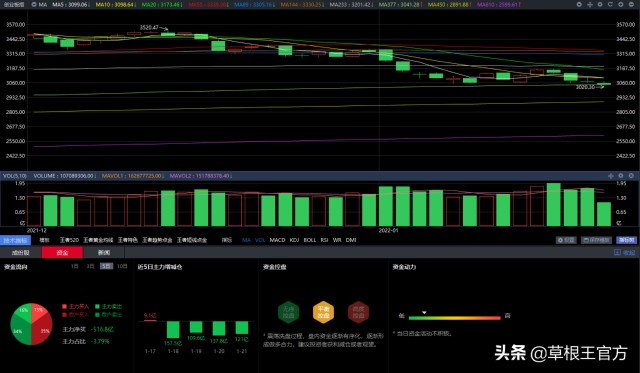Open the 成份股 tab
640x373 pixels.
point(20,253)
